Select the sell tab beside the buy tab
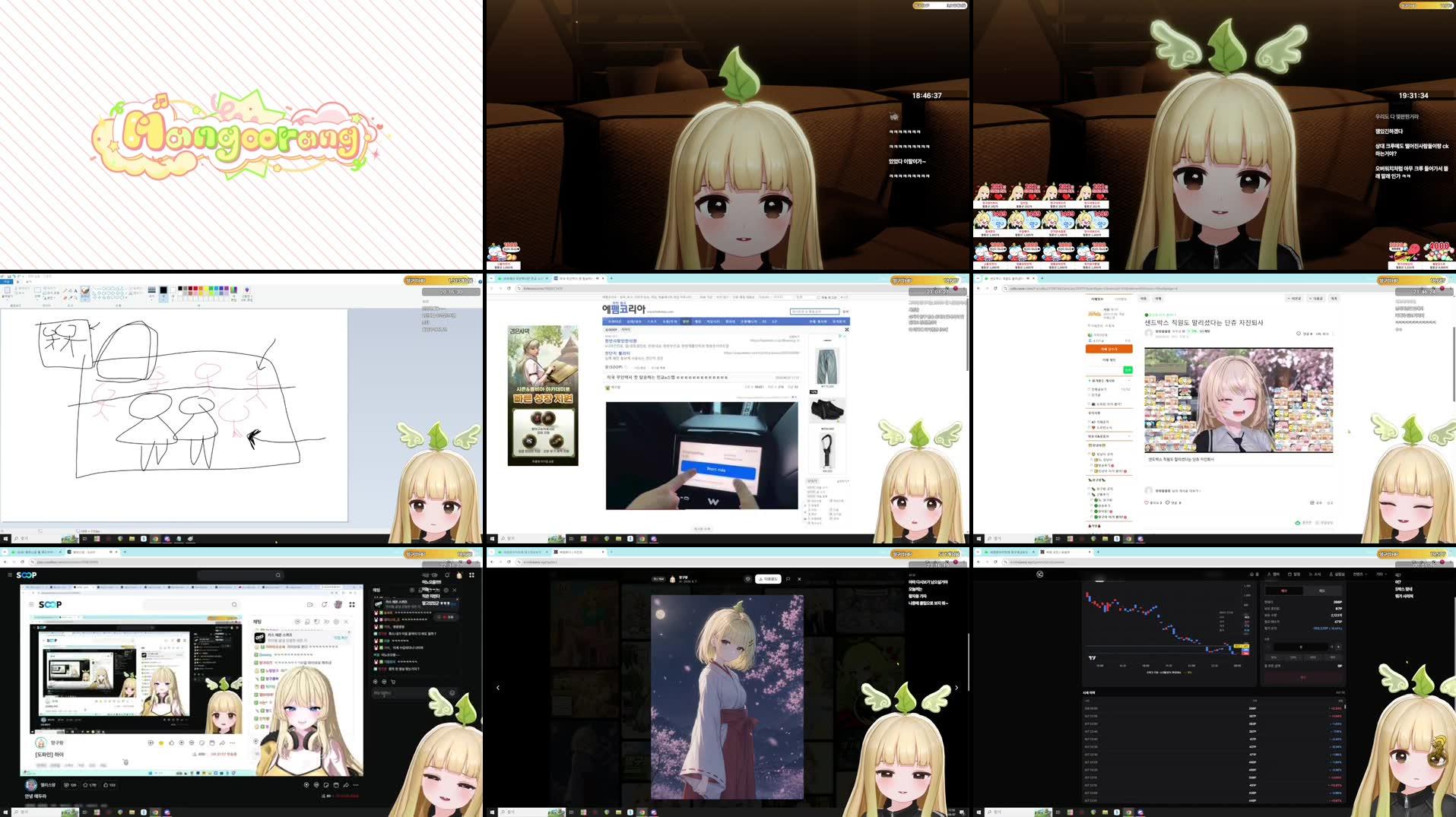This screenshot has width=1456, height=817. pyautogui.click(x=1321, y=591)
